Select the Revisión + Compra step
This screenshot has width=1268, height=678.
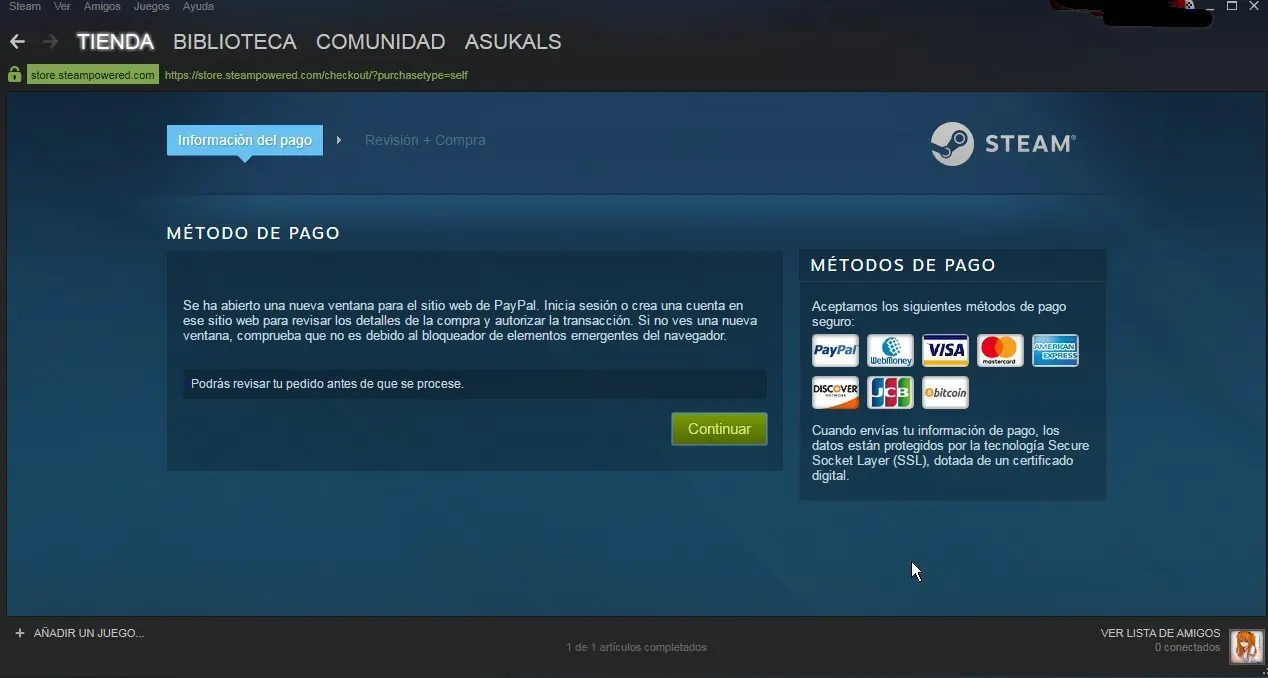tap(425, 140)
